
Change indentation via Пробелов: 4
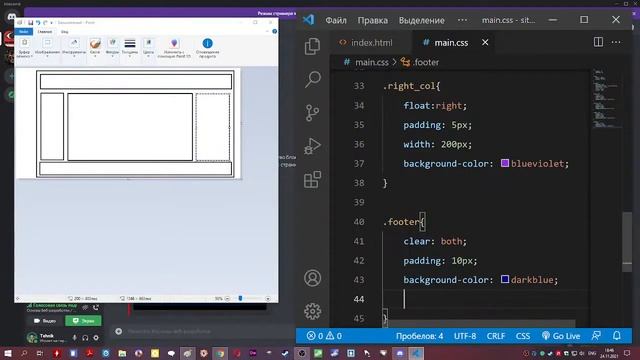coord(419,336)
